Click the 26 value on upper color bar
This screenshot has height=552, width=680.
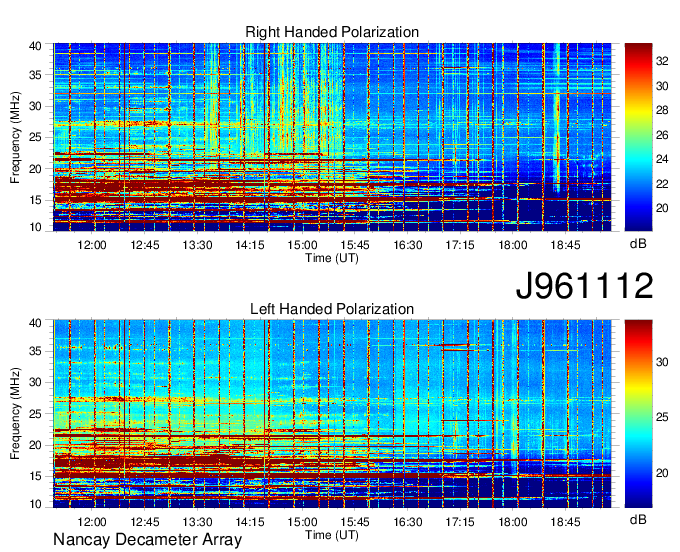click(662, 135)
